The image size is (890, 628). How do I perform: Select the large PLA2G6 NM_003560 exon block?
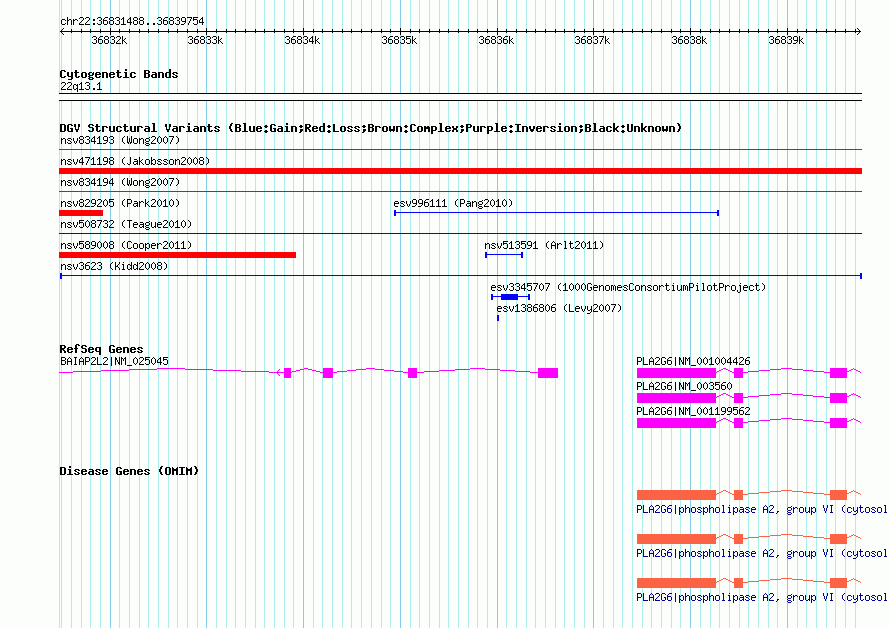[676, 398]
